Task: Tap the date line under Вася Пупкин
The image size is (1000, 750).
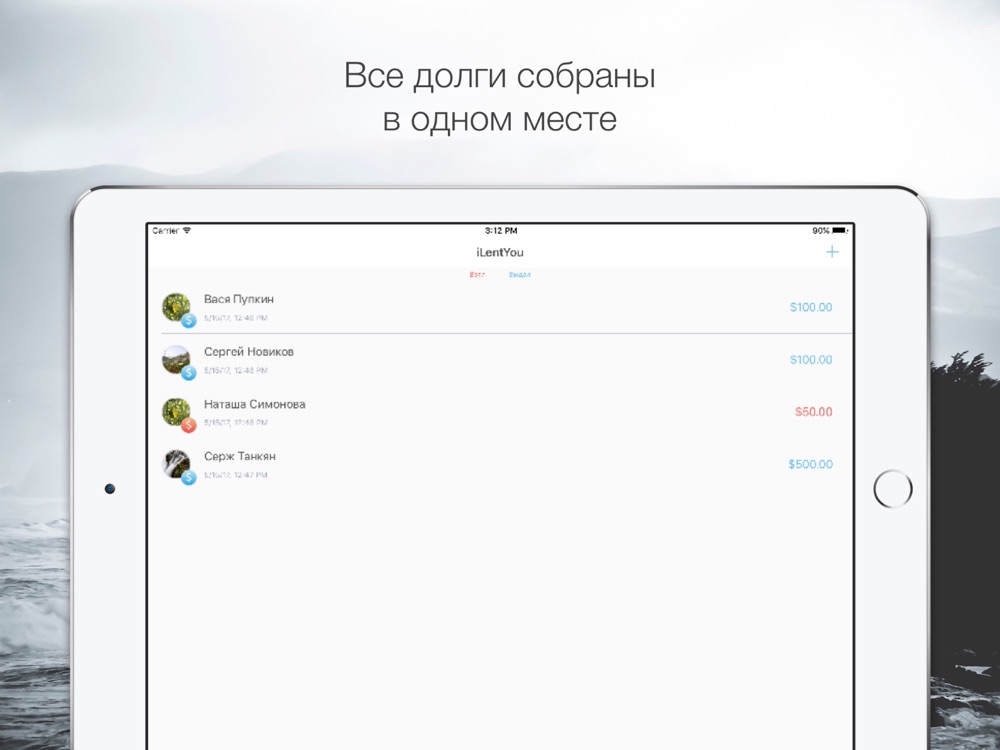Action: [x=236, y=318]
